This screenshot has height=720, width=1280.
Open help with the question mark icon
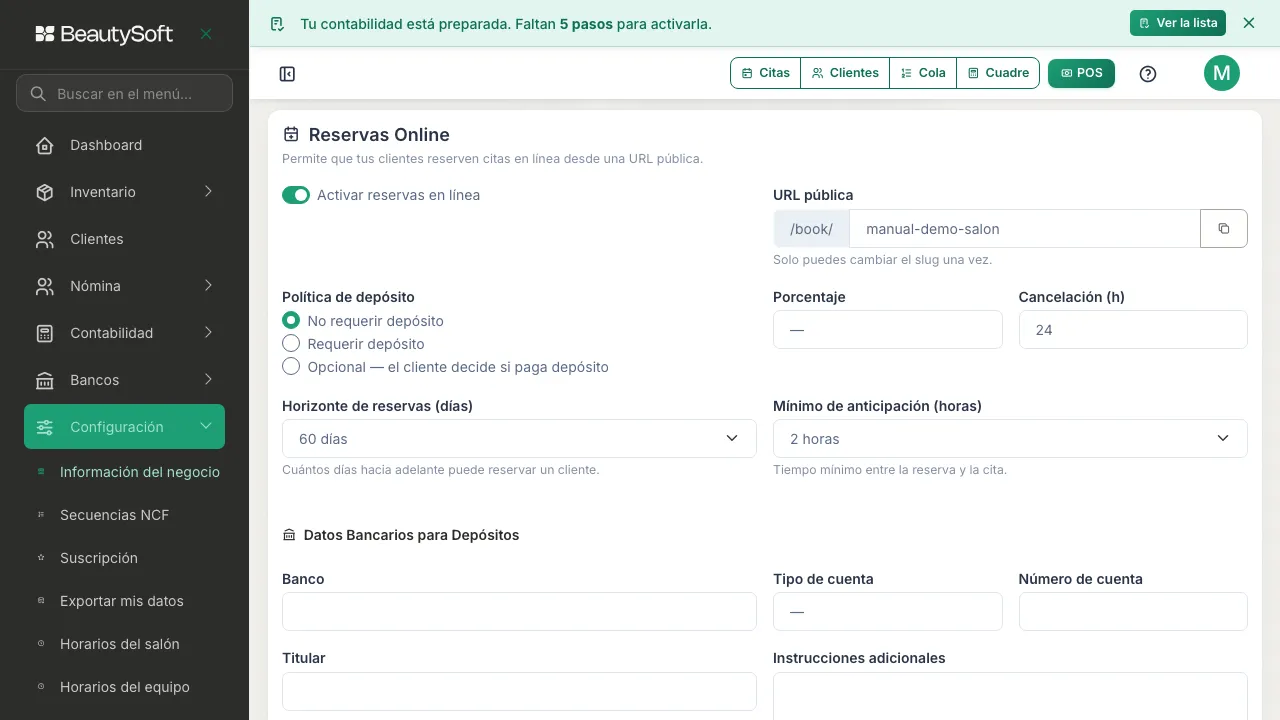pyautogui.click(x=1148, y=74)
